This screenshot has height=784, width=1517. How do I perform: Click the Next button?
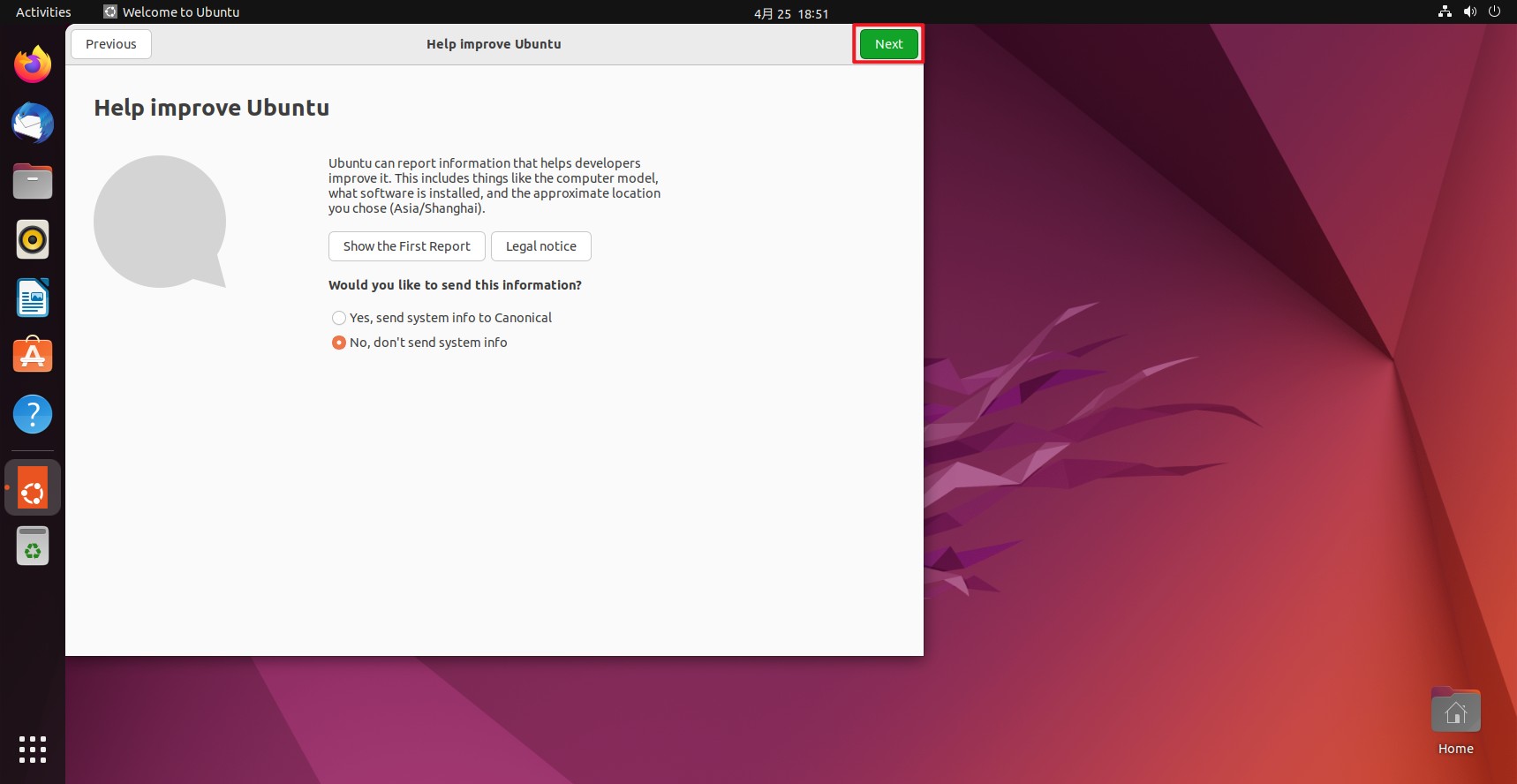click(x=888, y=44)
